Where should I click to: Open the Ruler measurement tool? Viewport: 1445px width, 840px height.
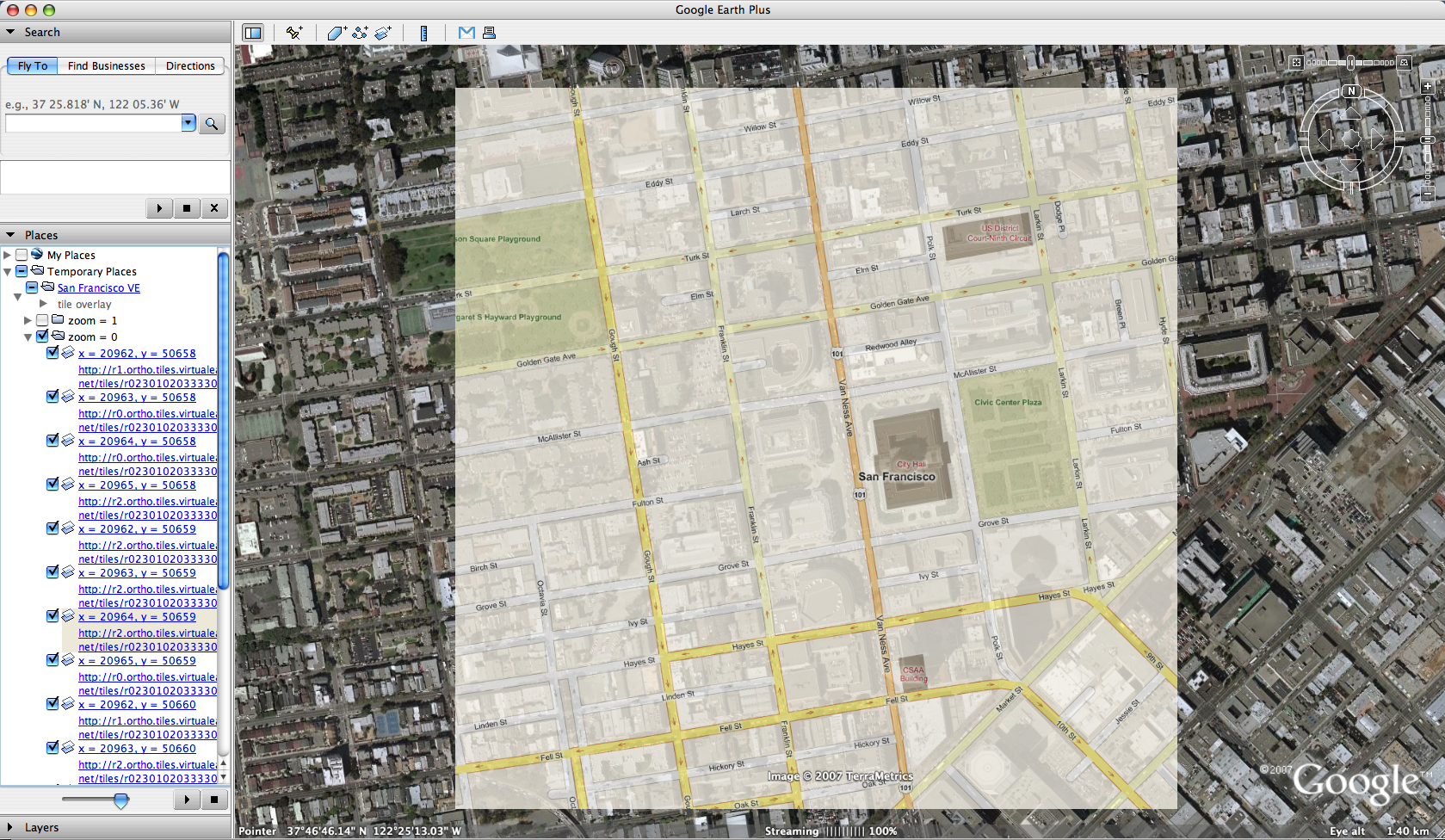pyautogui.click(x=423, y=33)
